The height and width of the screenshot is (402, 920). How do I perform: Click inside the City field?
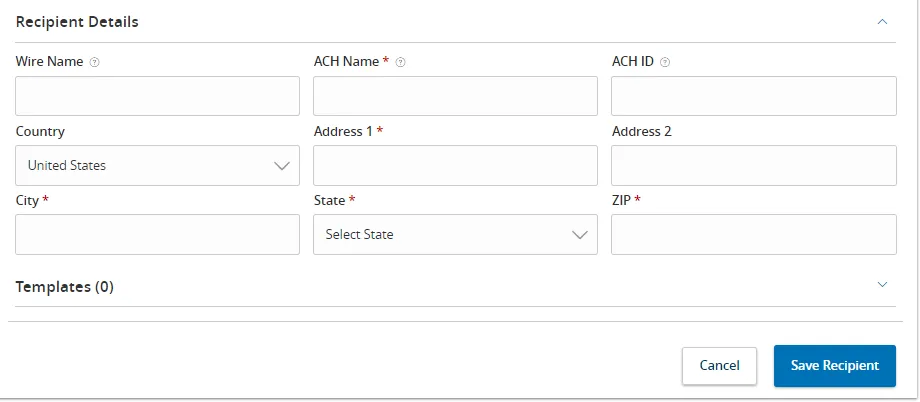[157, 235]
